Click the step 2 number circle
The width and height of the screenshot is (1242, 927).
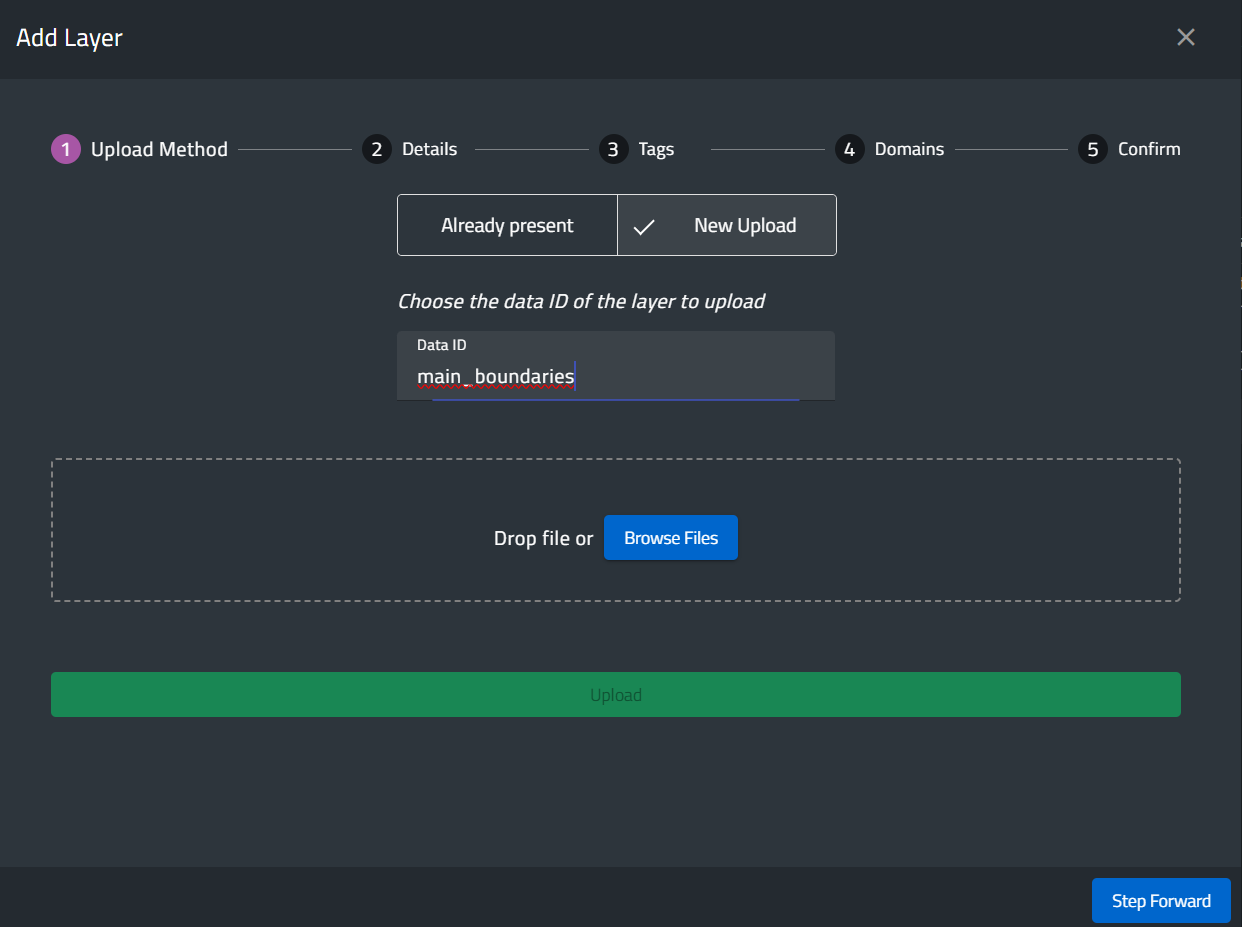point(376,150)
